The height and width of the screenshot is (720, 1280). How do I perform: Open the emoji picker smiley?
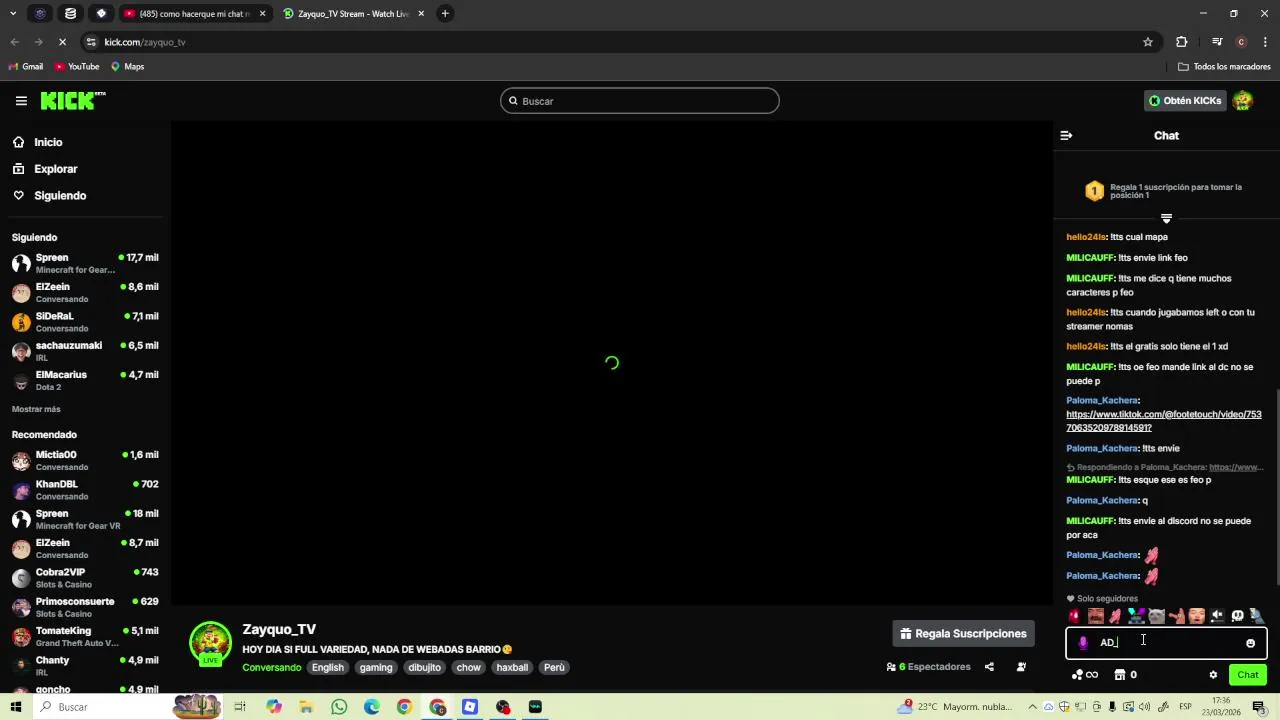[1250, 643]
